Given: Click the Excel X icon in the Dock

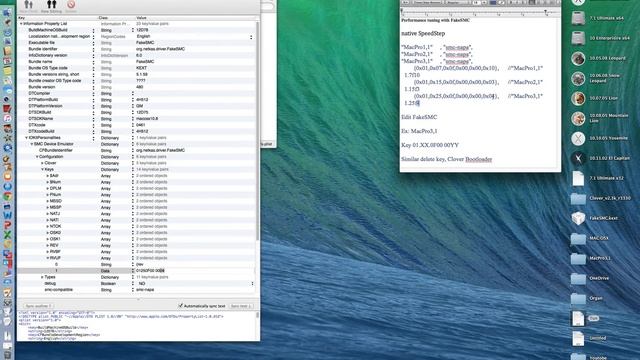Looking at the screenshot, I should pos(7,235).
